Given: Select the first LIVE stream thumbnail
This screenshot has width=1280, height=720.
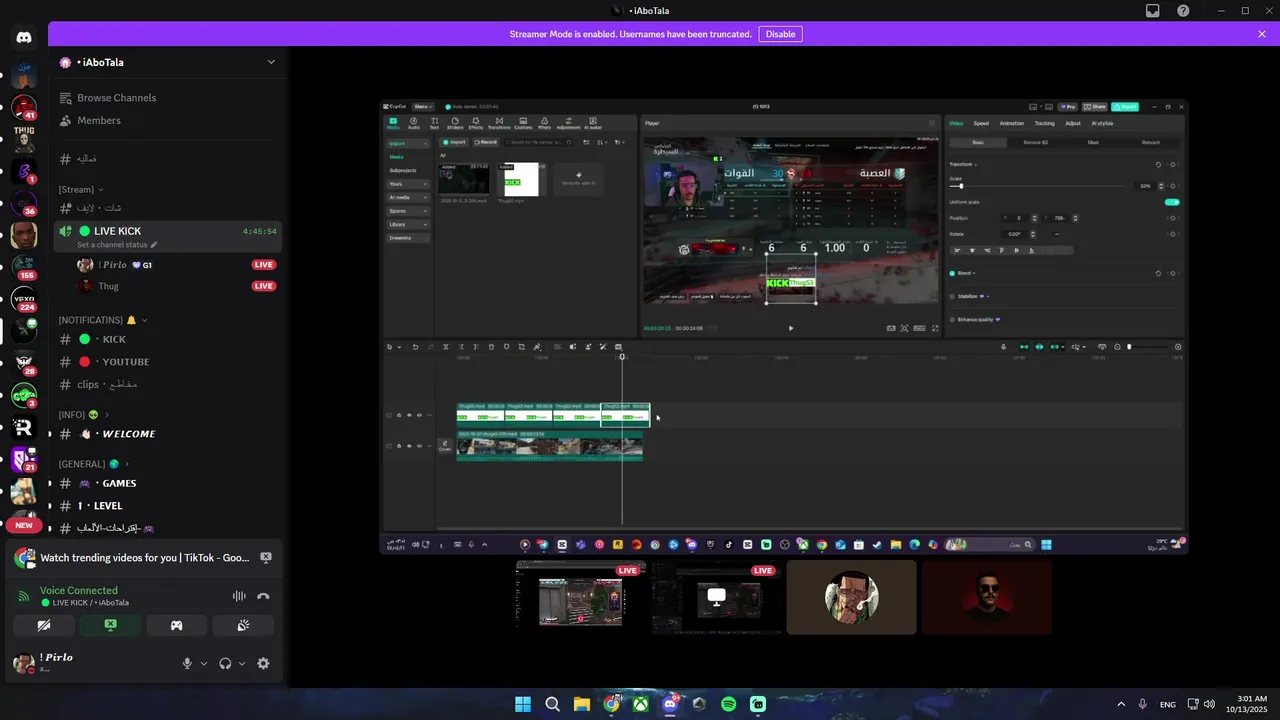Looking at the screenshot, I should pyautogui.click(x=580, y=597).
